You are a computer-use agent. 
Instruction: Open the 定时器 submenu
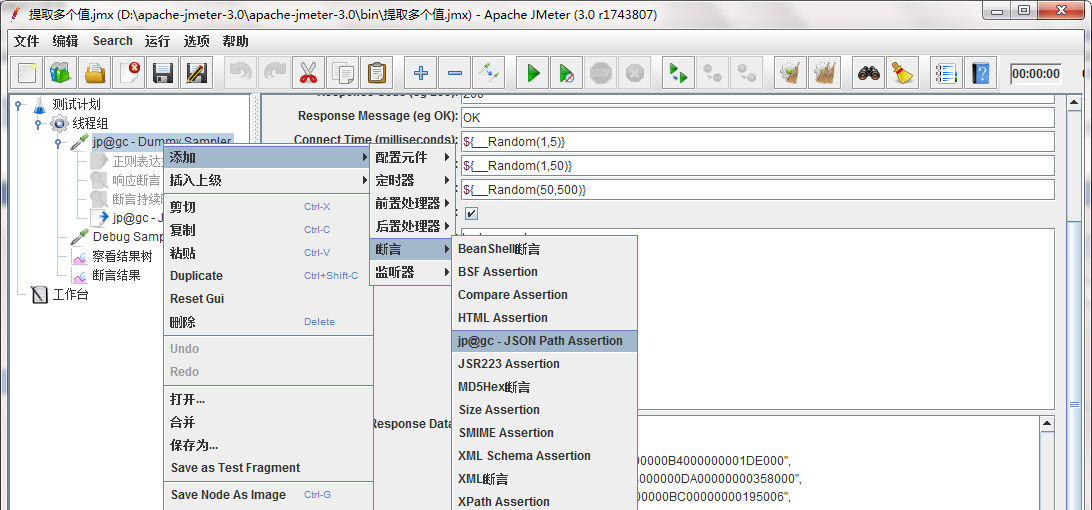[x=412, y=180]
